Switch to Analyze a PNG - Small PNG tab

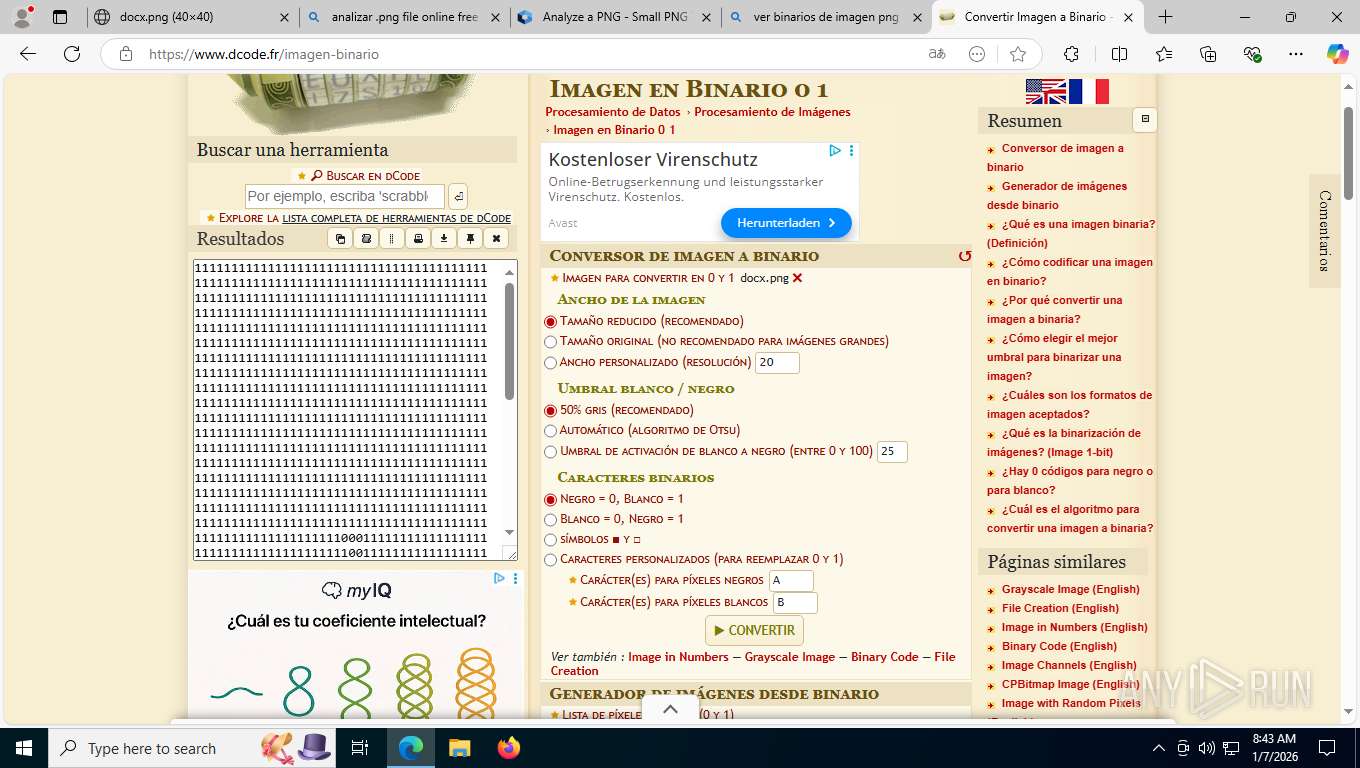pyautogui.click(x=616, y=17)
